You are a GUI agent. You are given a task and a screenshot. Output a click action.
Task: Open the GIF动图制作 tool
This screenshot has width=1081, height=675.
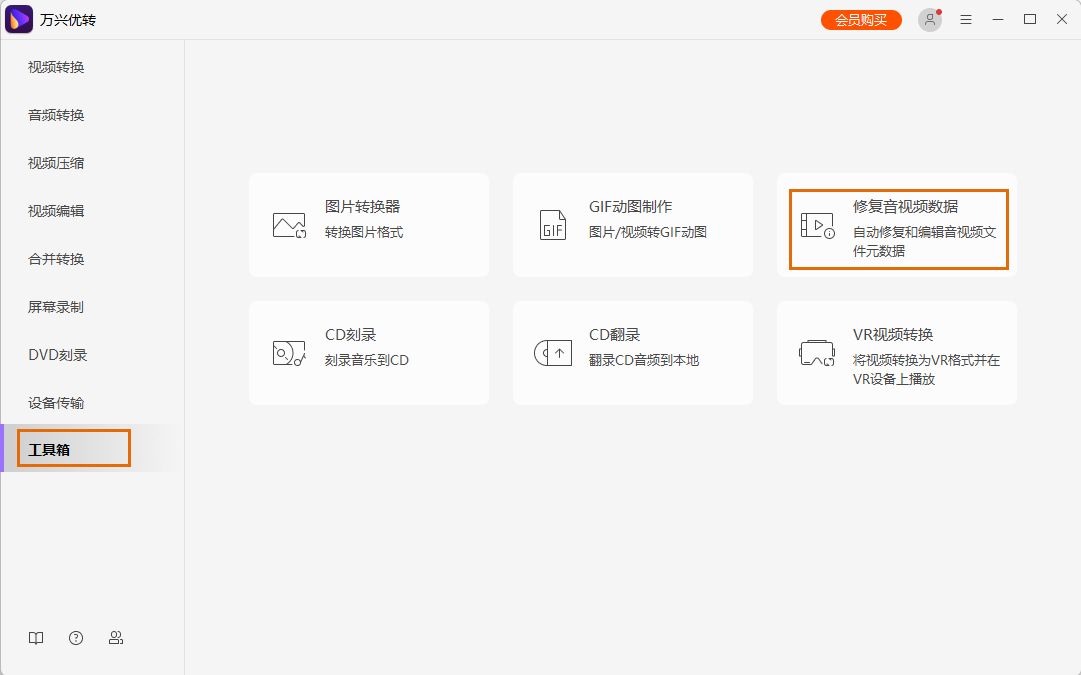pos(632,223)
